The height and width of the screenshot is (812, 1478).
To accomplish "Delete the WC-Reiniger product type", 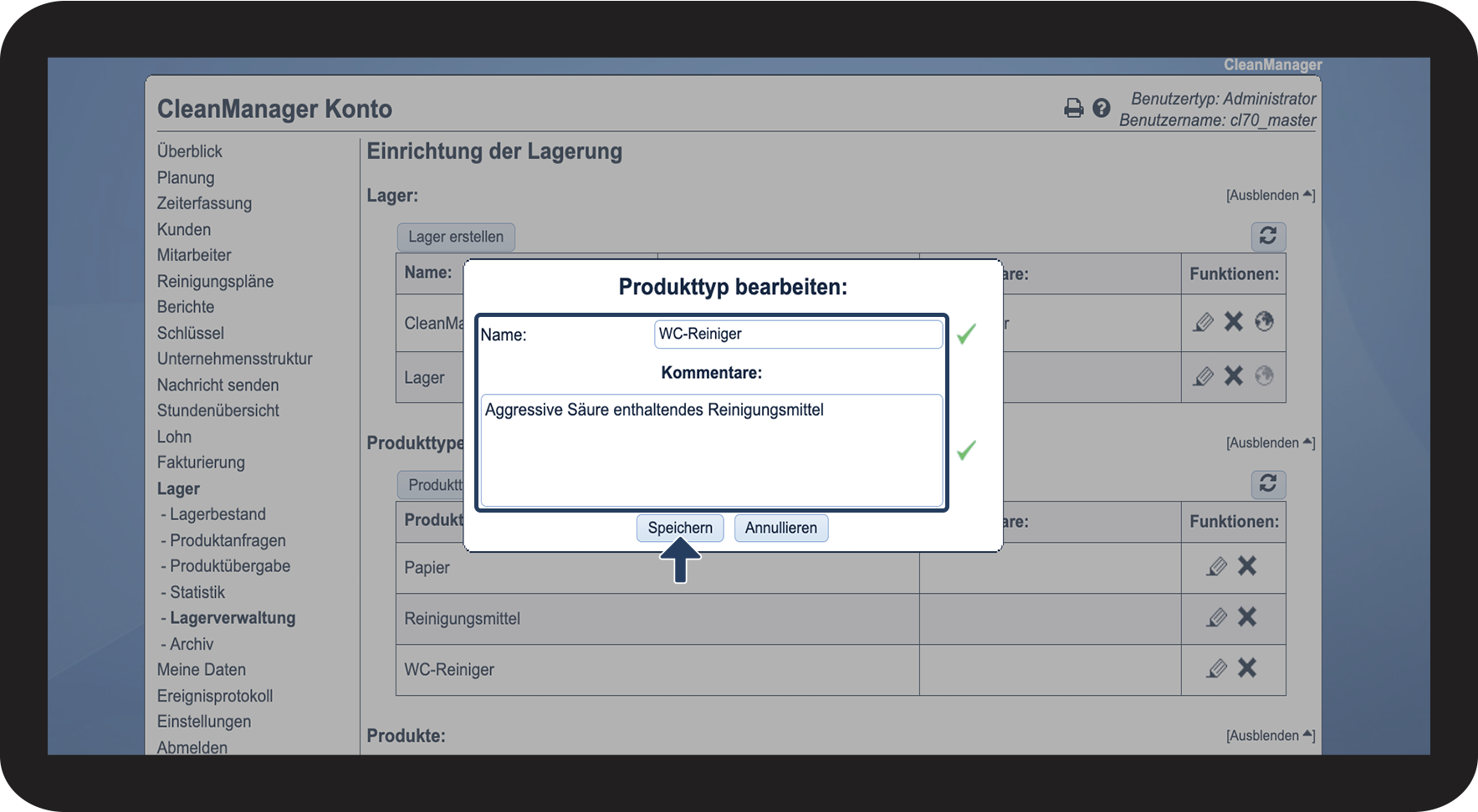I will [1247, 668].
